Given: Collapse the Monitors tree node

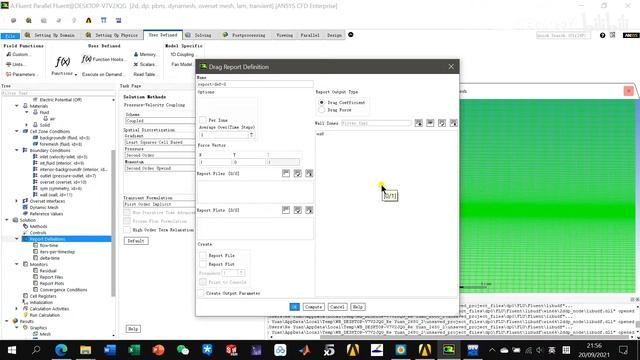Looking at the screenshot, I should point(17,264).
